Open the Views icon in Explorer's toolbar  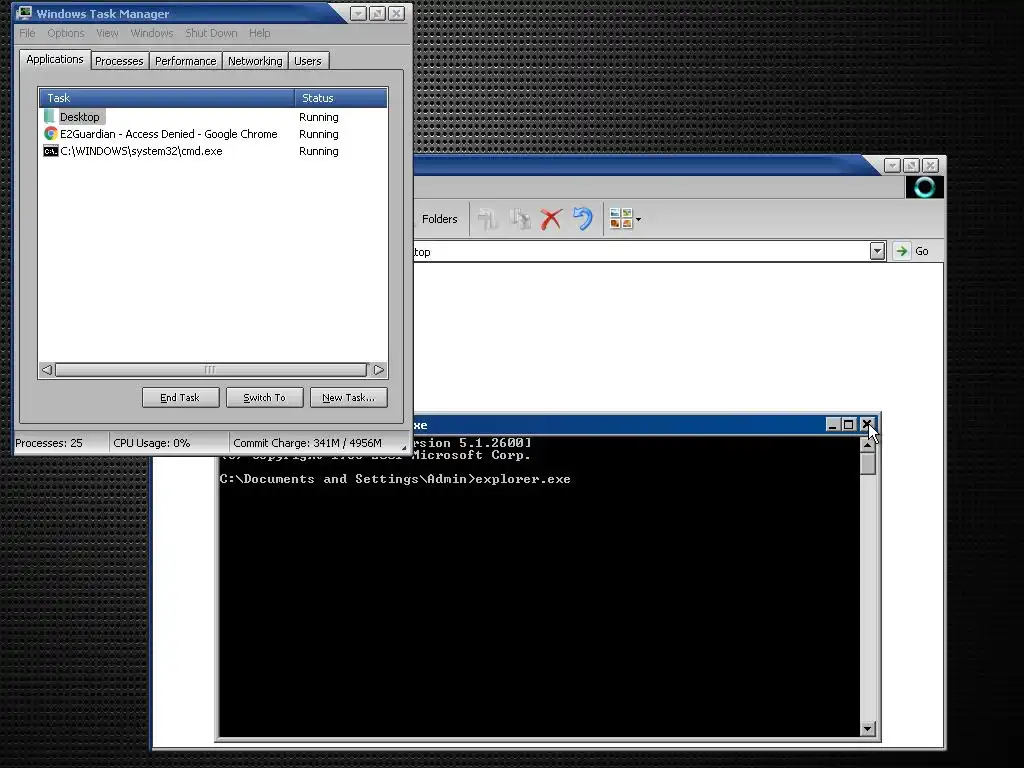pos(620,219)
